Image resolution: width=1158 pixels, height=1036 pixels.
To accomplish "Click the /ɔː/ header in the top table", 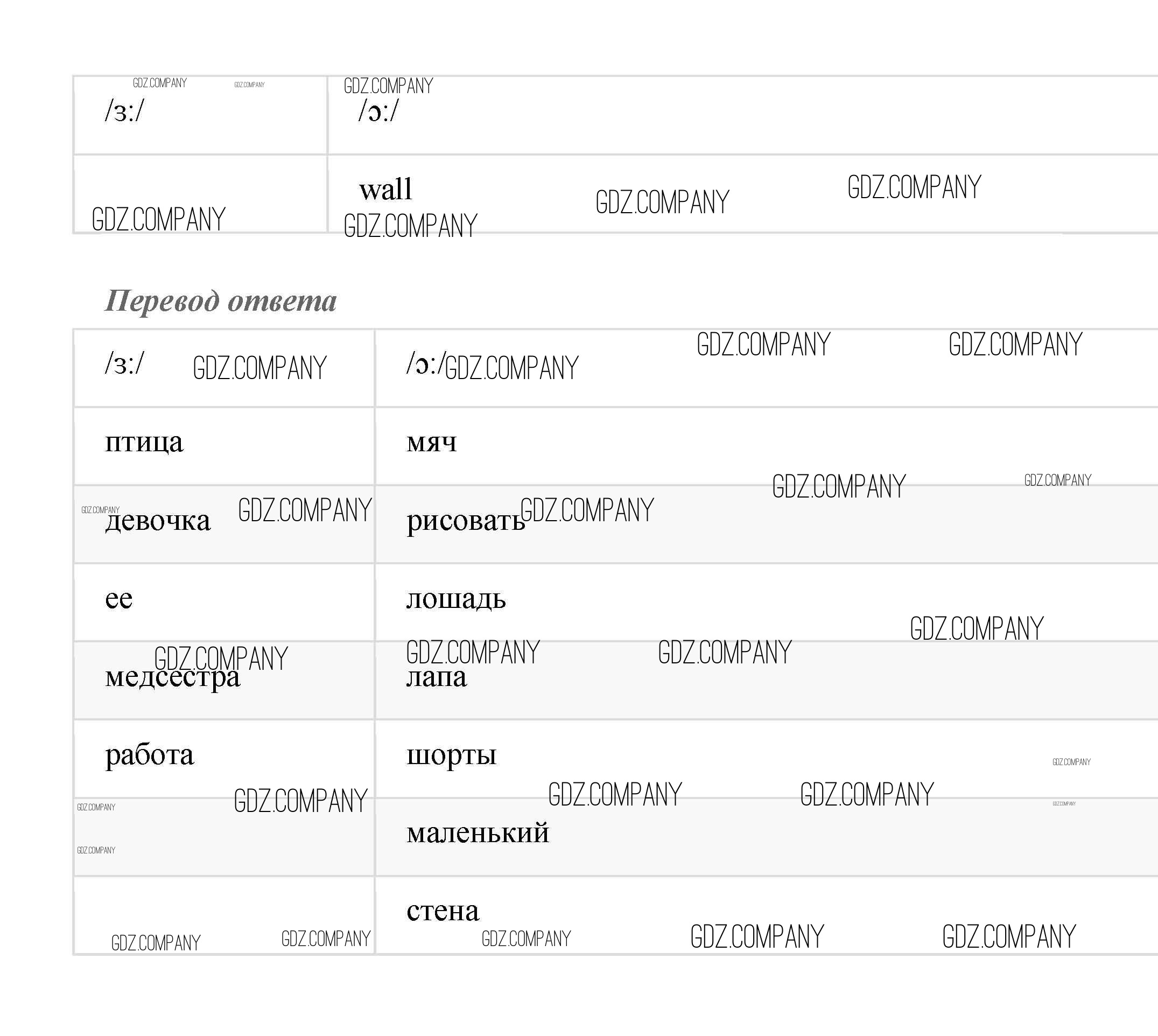I will click(x=378, y=110).
